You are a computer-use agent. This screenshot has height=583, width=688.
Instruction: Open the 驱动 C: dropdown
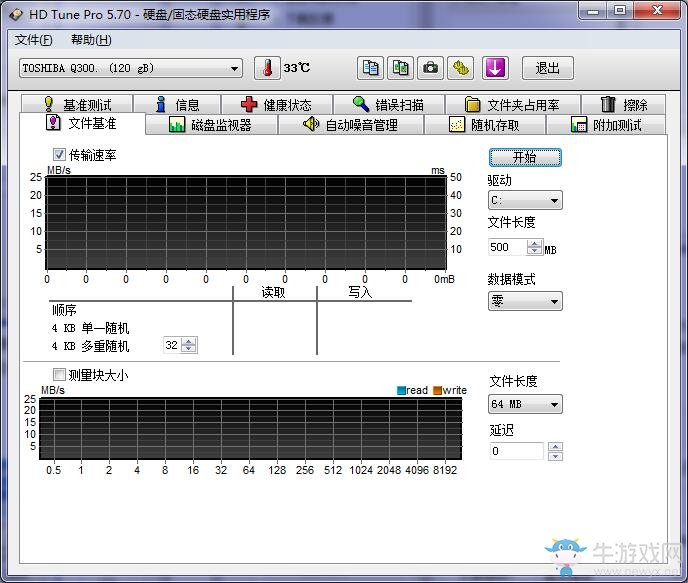pyautogui.click(x=525, y=200)
